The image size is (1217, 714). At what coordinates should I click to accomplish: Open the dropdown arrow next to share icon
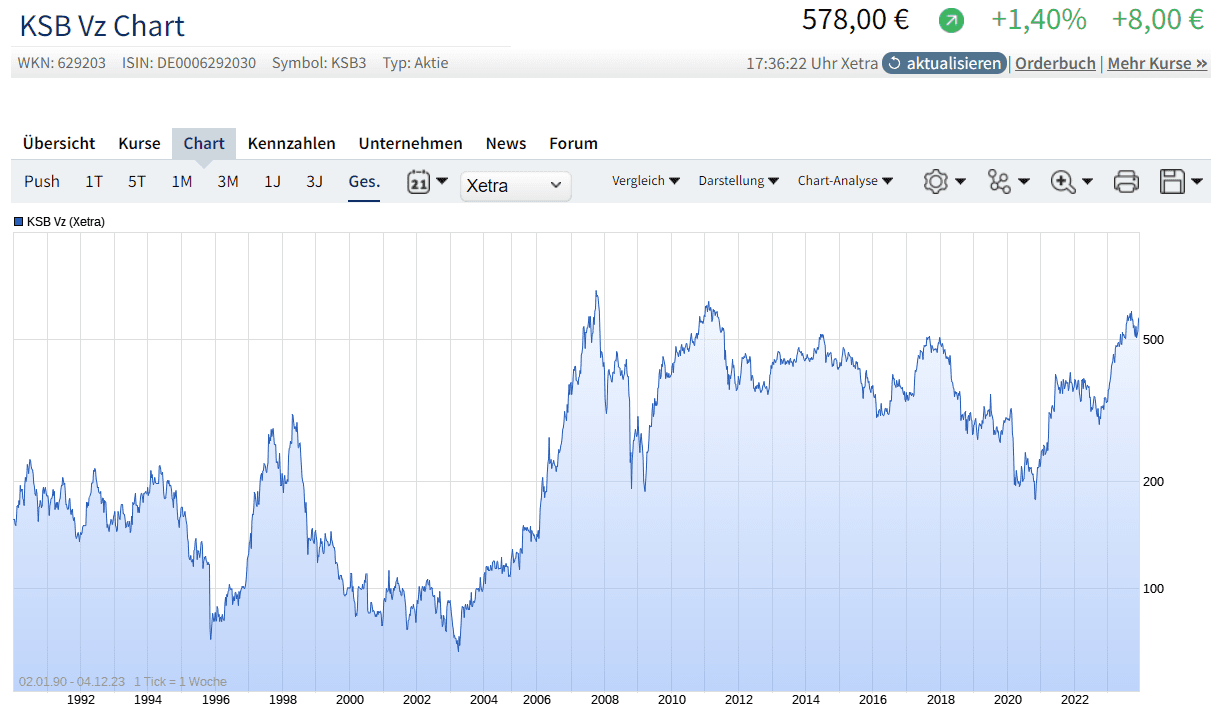click(1024, 182)
